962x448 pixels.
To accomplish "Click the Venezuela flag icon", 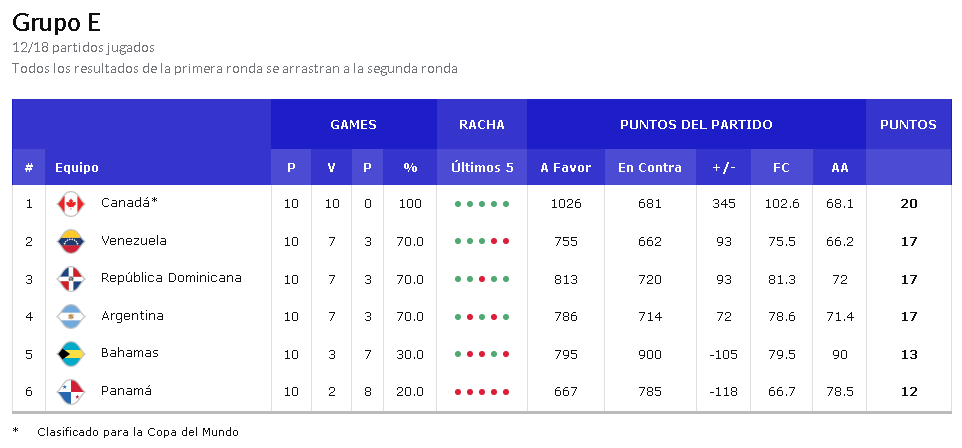I will pos(71,241).
